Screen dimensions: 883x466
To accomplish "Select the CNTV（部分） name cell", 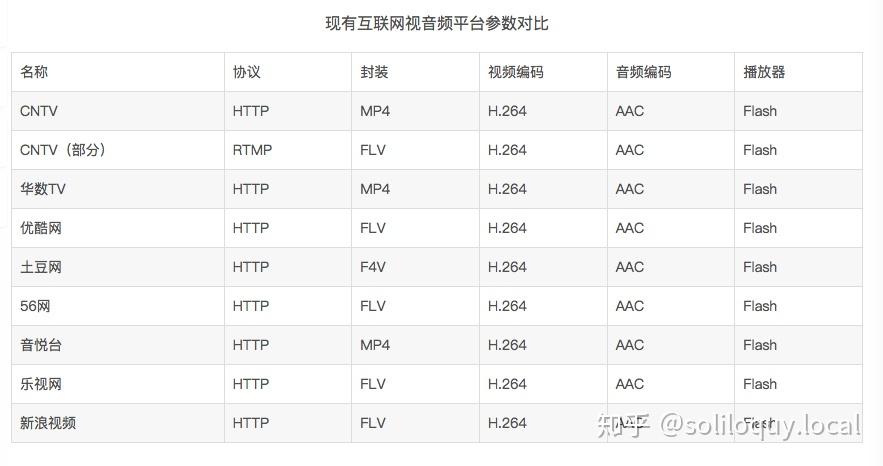I will pos(62,150).
